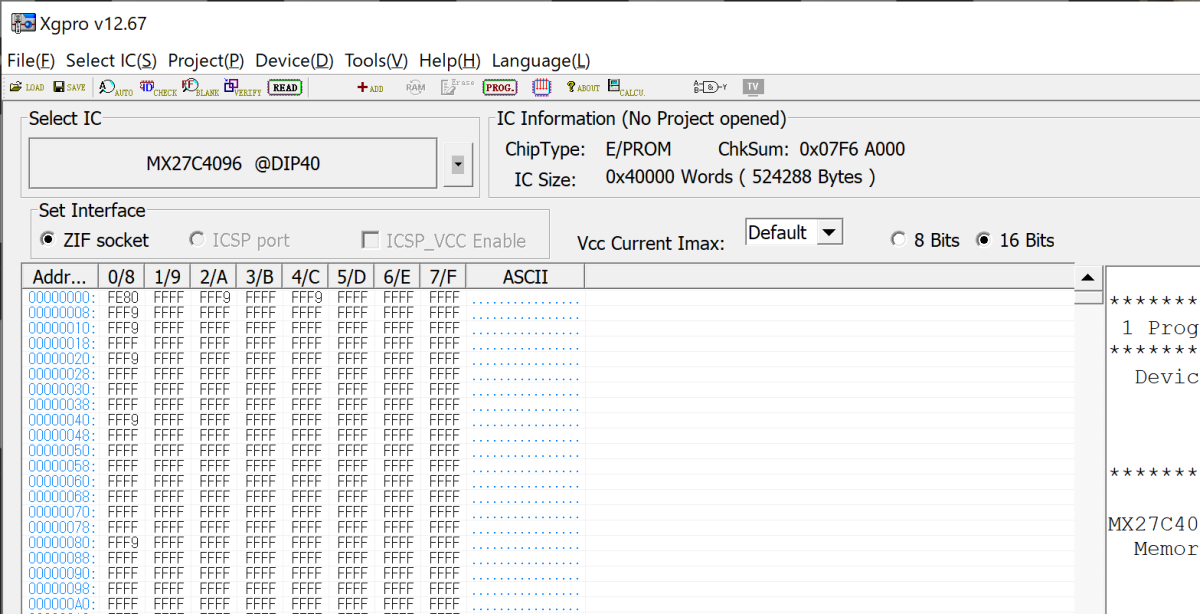Click the Erase toolbar icon
Screen dimensions: 1200x614
pos(457,86)
